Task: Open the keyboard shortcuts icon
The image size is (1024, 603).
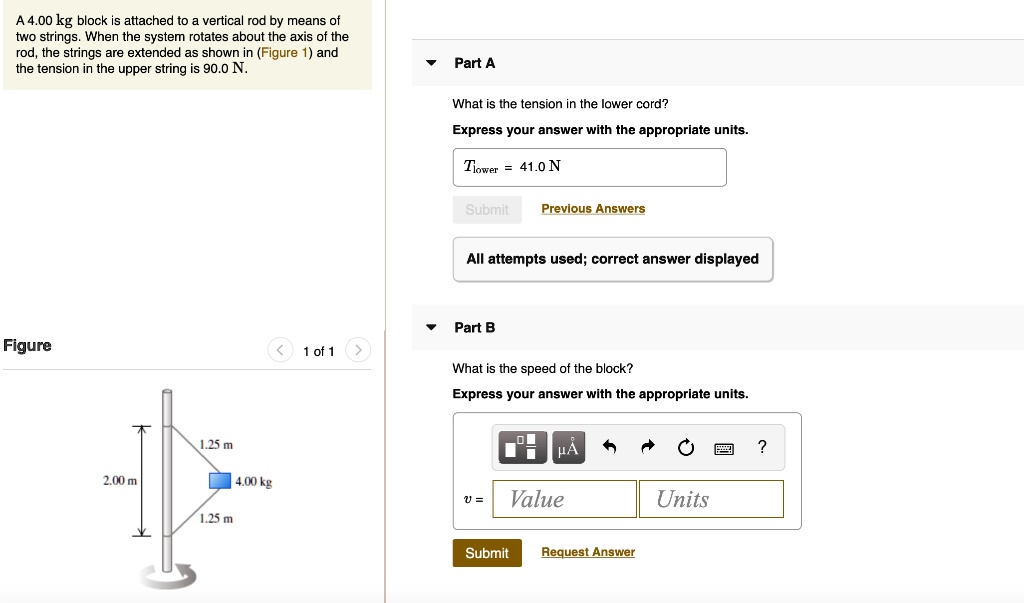Action: point(724,448)
